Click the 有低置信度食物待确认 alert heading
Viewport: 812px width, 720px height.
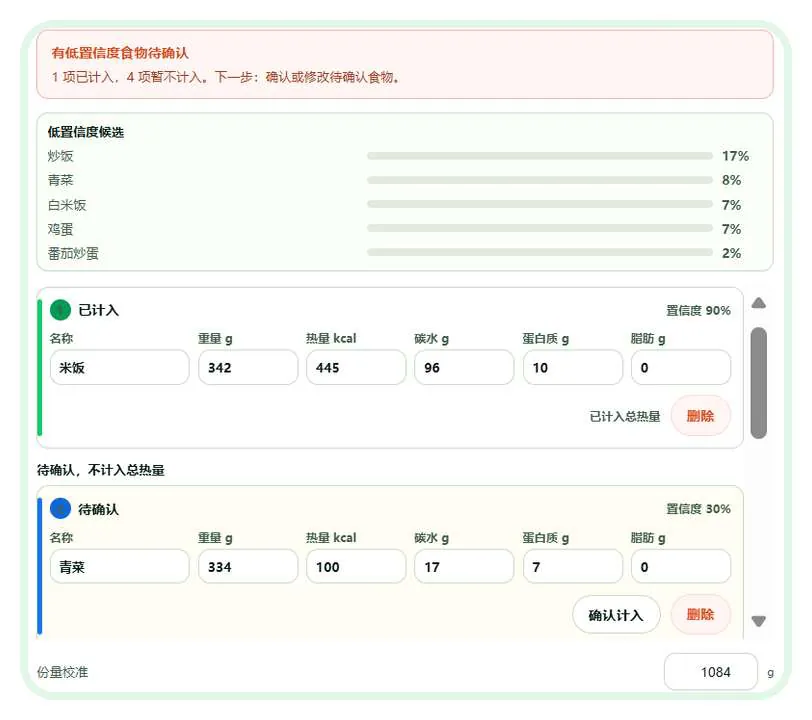coord(120,53)
